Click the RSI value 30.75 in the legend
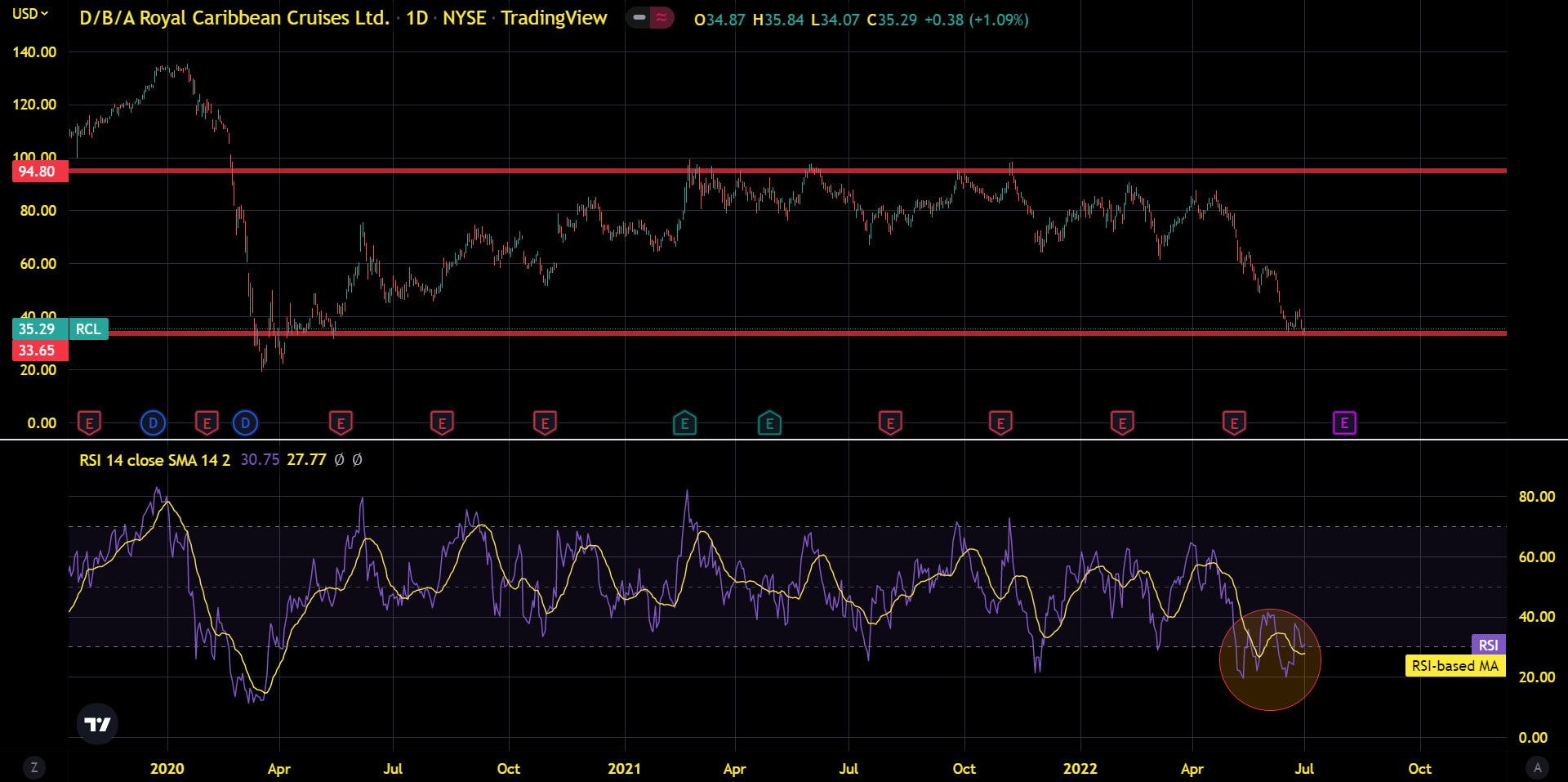The height and width of the screenshot is (782, 1568). pos(260,460)
